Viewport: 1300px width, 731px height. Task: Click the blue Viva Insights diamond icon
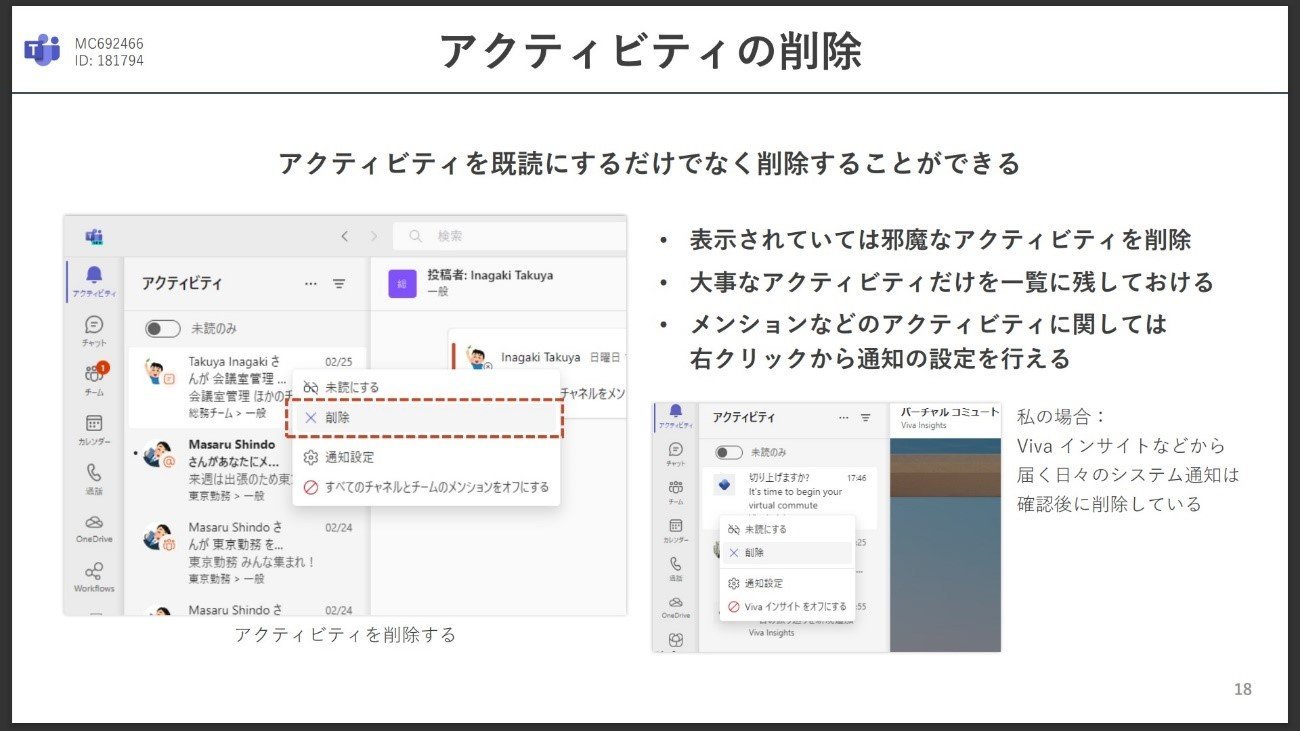pyautogui.click(x=727, y=485)
